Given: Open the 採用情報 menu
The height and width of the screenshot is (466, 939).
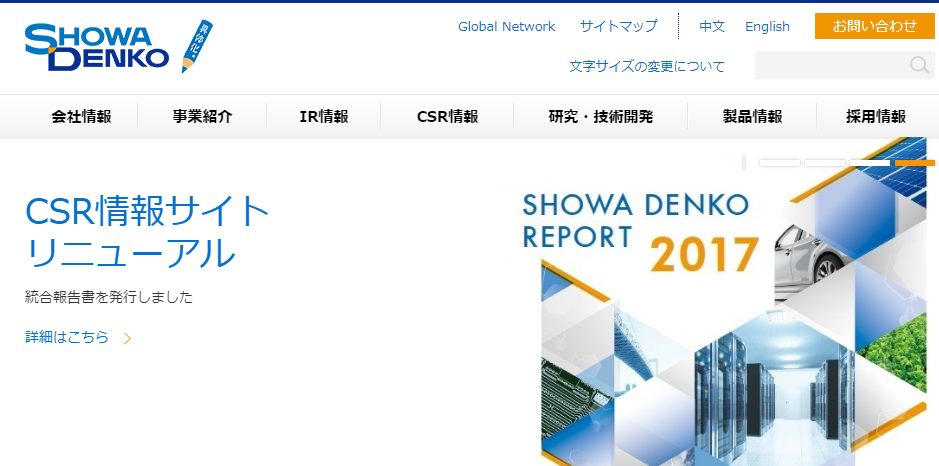Looking at the screenshot, I should click(876, 116).
